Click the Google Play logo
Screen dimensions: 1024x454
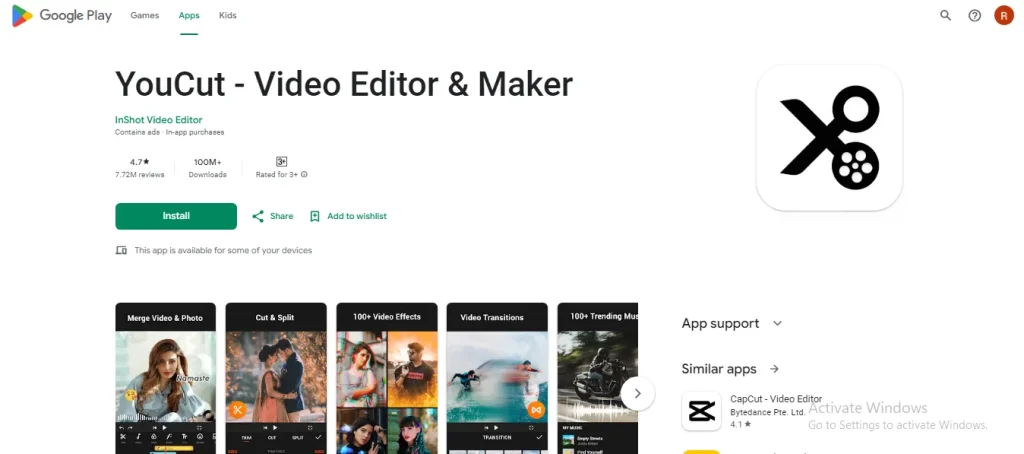[x=62, y=16]
